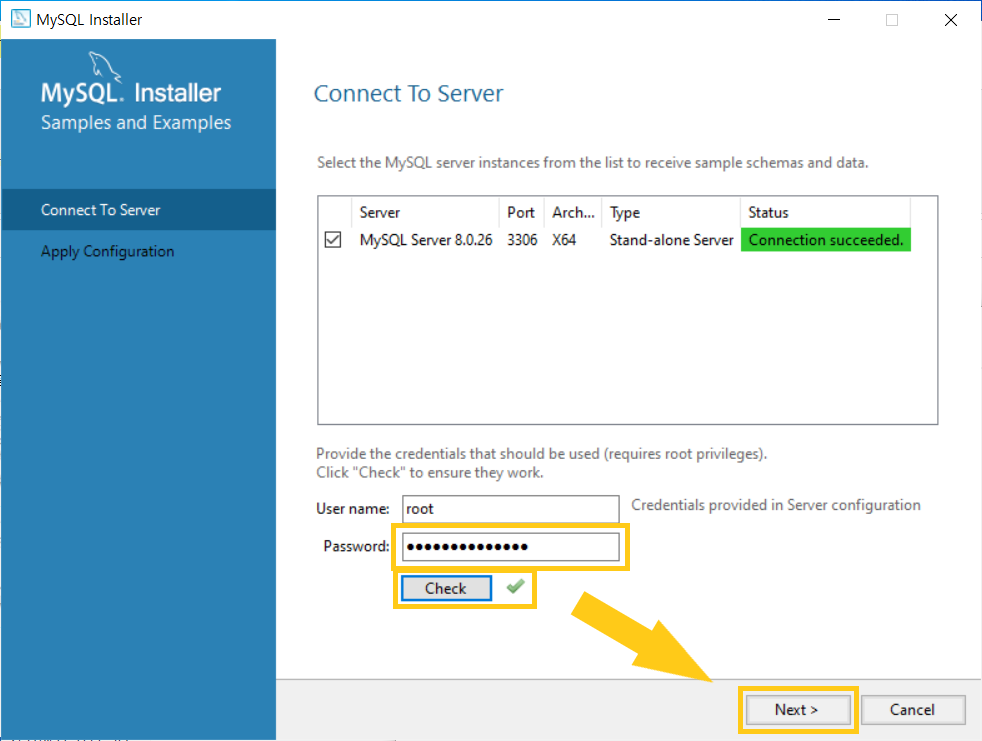982x741 pixels.
Task: Click the 3306 port cell
Action: (x=522, y=240)
